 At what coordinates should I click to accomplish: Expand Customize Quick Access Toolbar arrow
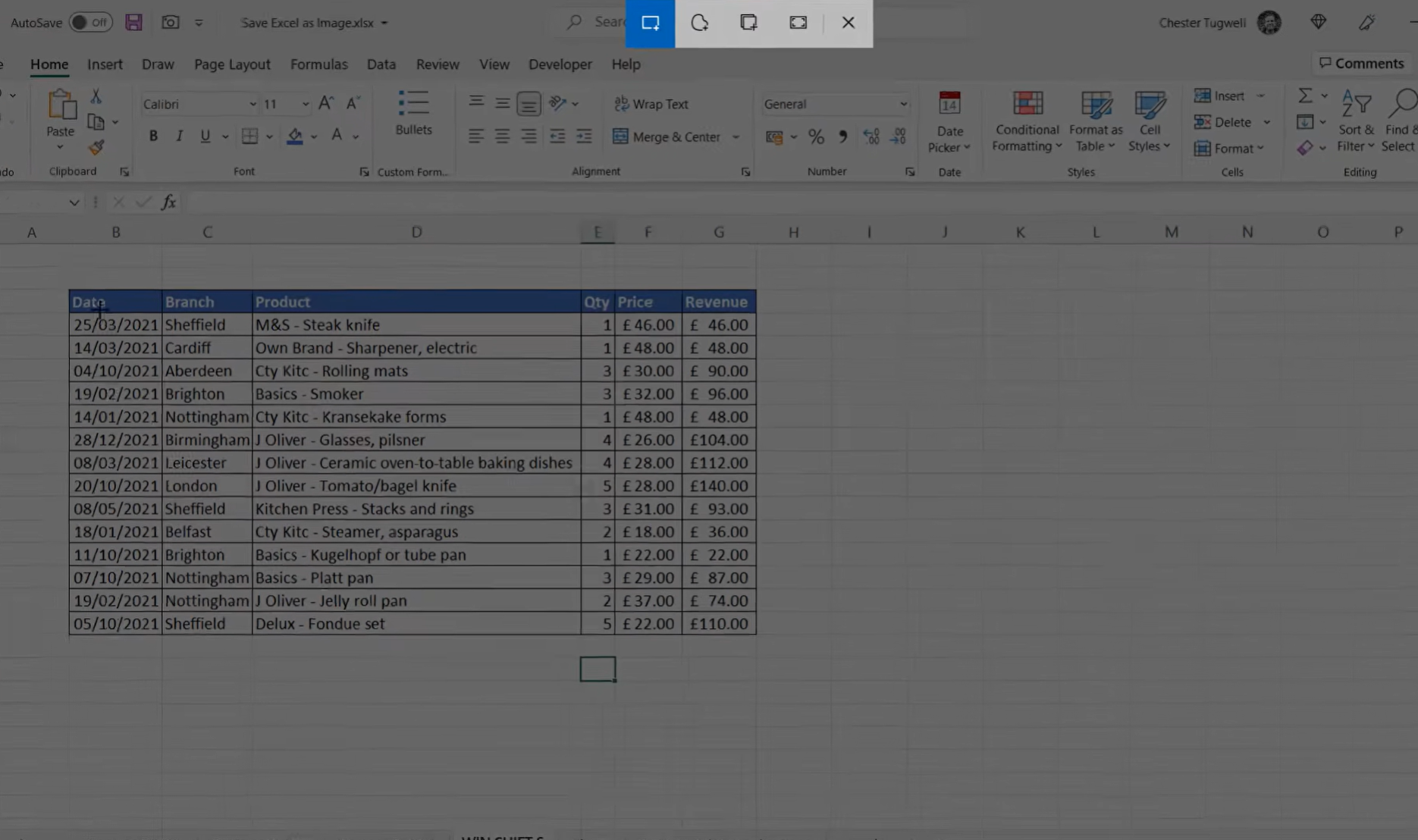(199, 23)
